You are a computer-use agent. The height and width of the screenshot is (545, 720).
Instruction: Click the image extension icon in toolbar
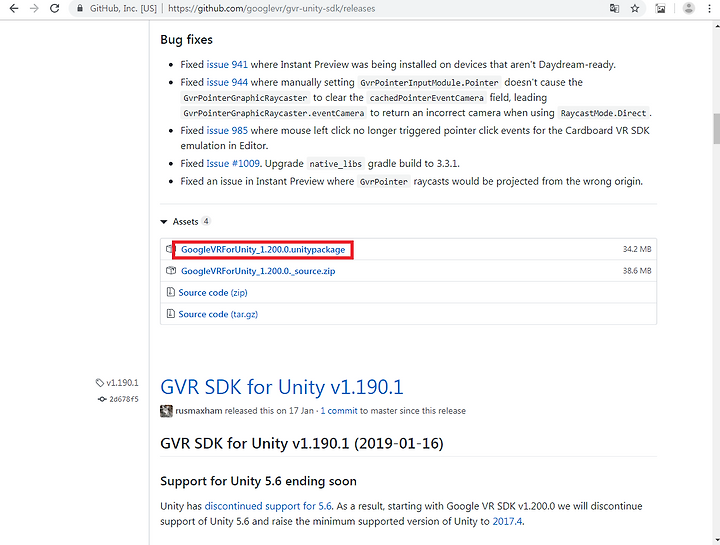tap(660, 8)
